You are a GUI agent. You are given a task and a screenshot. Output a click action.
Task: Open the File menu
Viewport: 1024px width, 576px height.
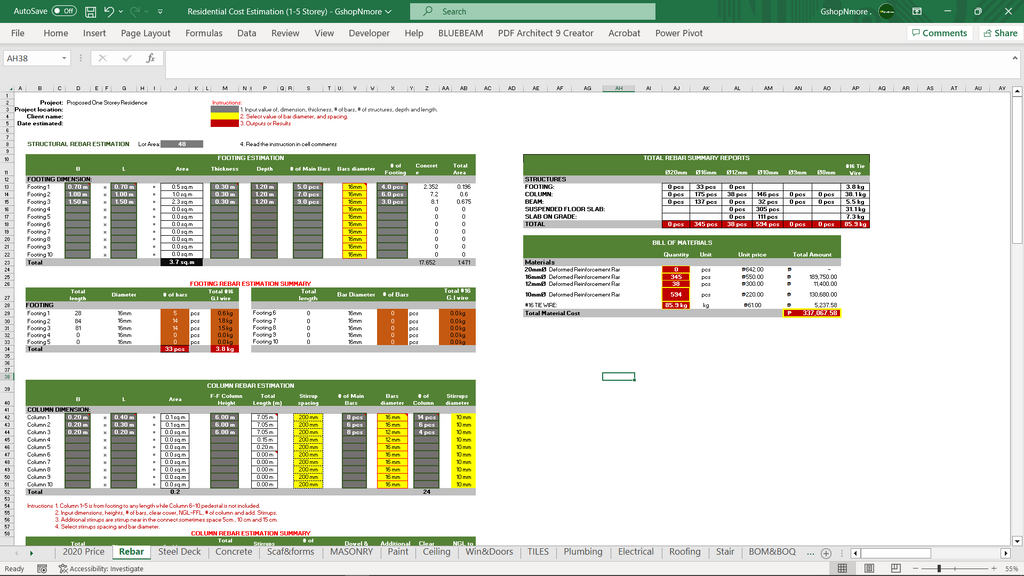18,33
